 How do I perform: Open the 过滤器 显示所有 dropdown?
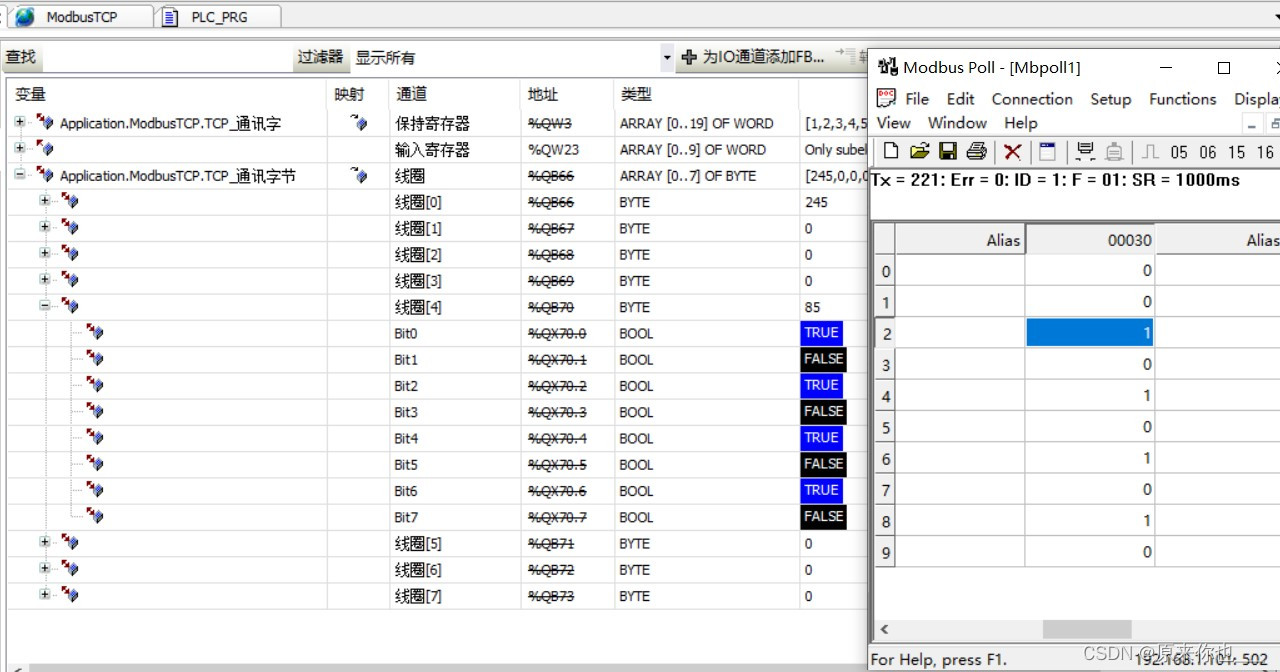tap(667, 57)
